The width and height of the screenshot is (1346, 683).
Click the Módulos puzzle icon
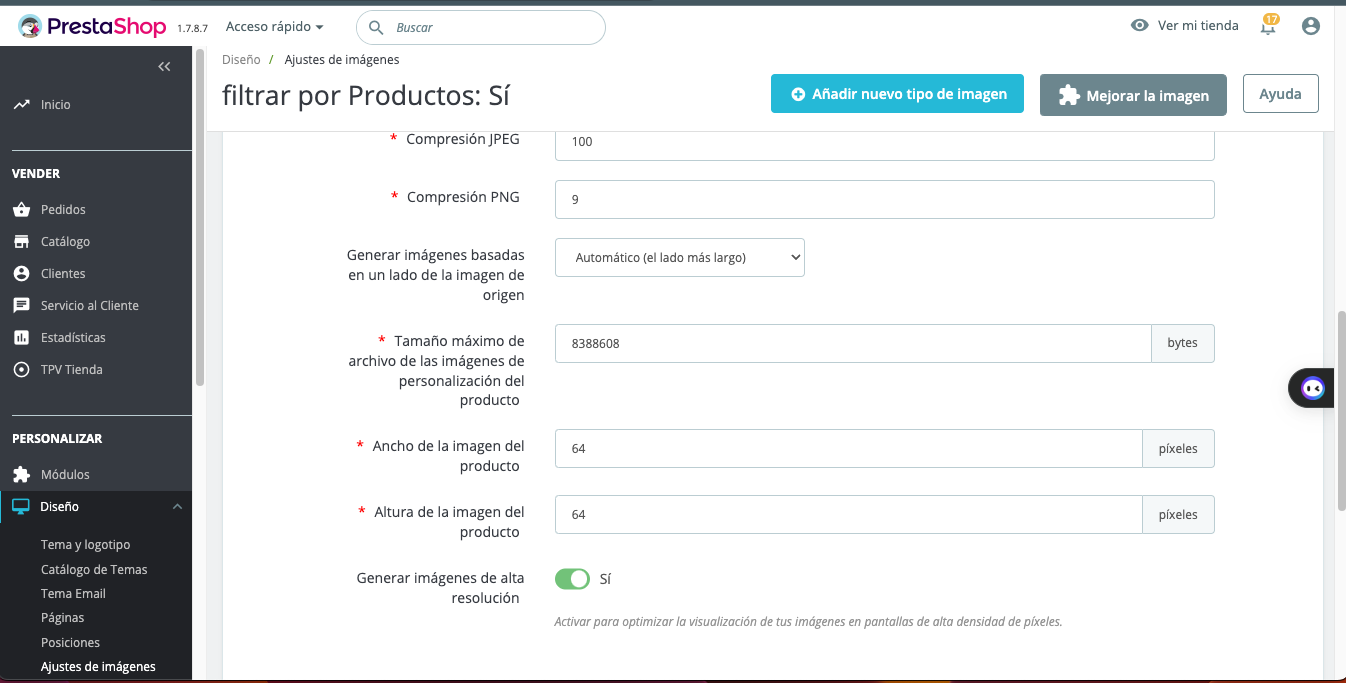tap(21, 475)
